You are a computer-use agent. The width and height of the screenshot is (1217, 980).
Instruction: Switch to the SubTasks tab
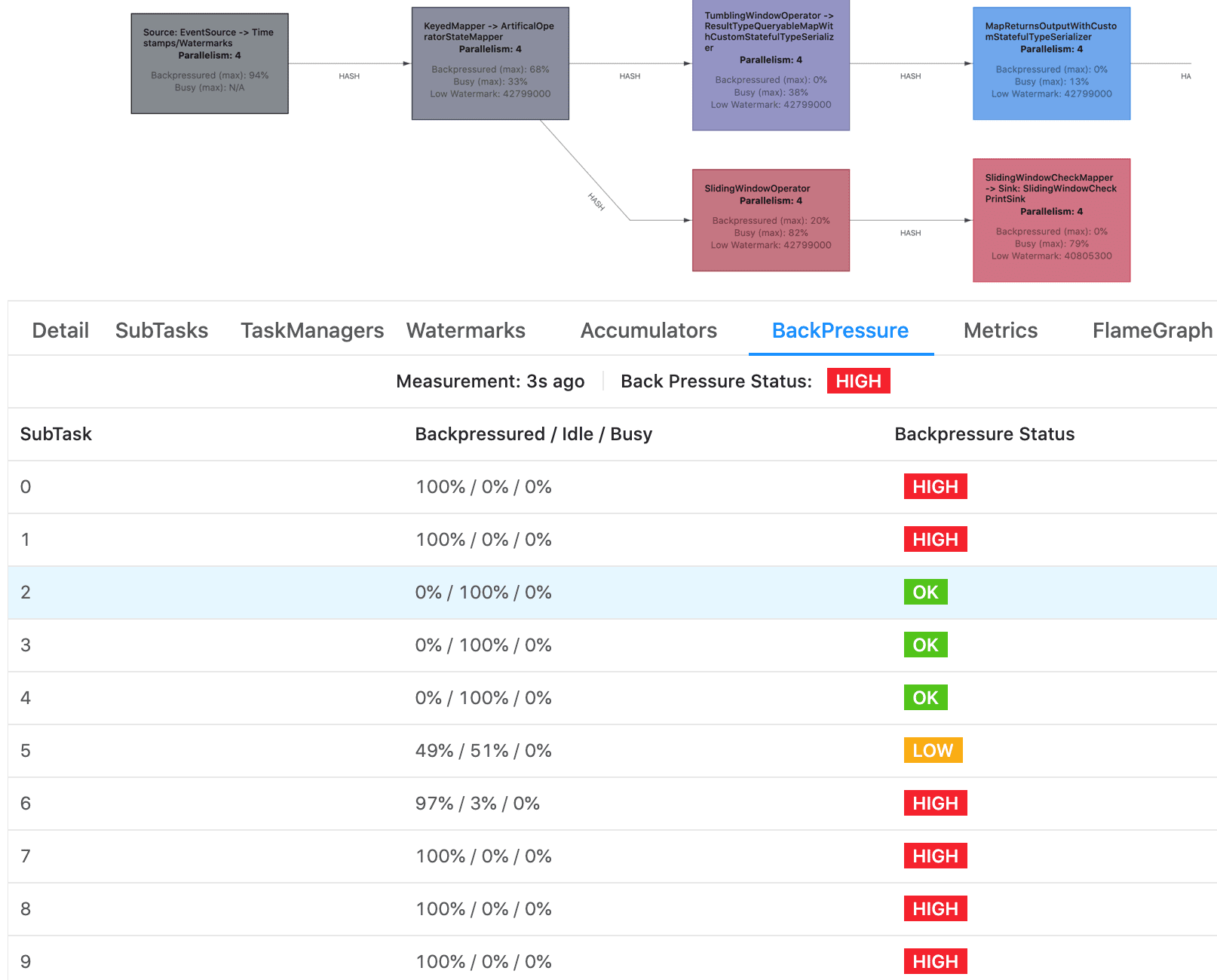pyautogui.click(x=161, y=330)
